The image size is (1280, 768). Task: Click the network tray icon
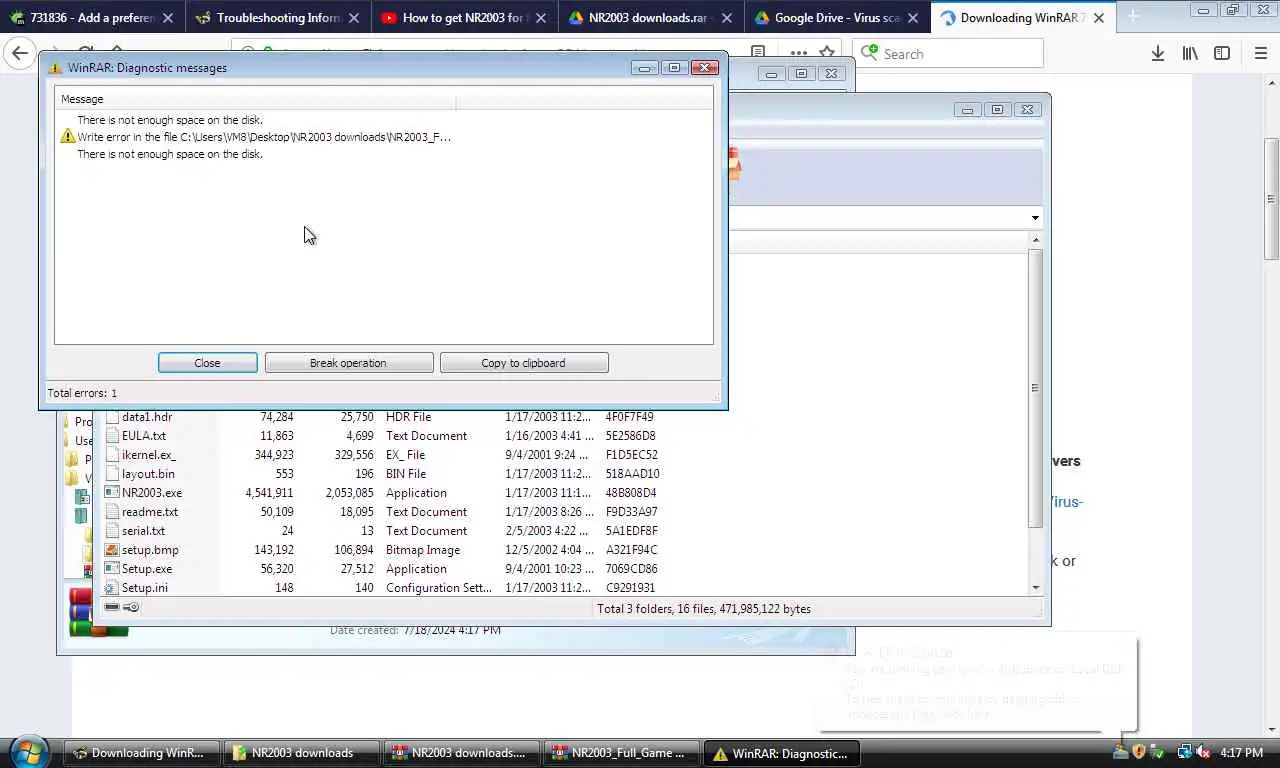[x=1184, y=752]
